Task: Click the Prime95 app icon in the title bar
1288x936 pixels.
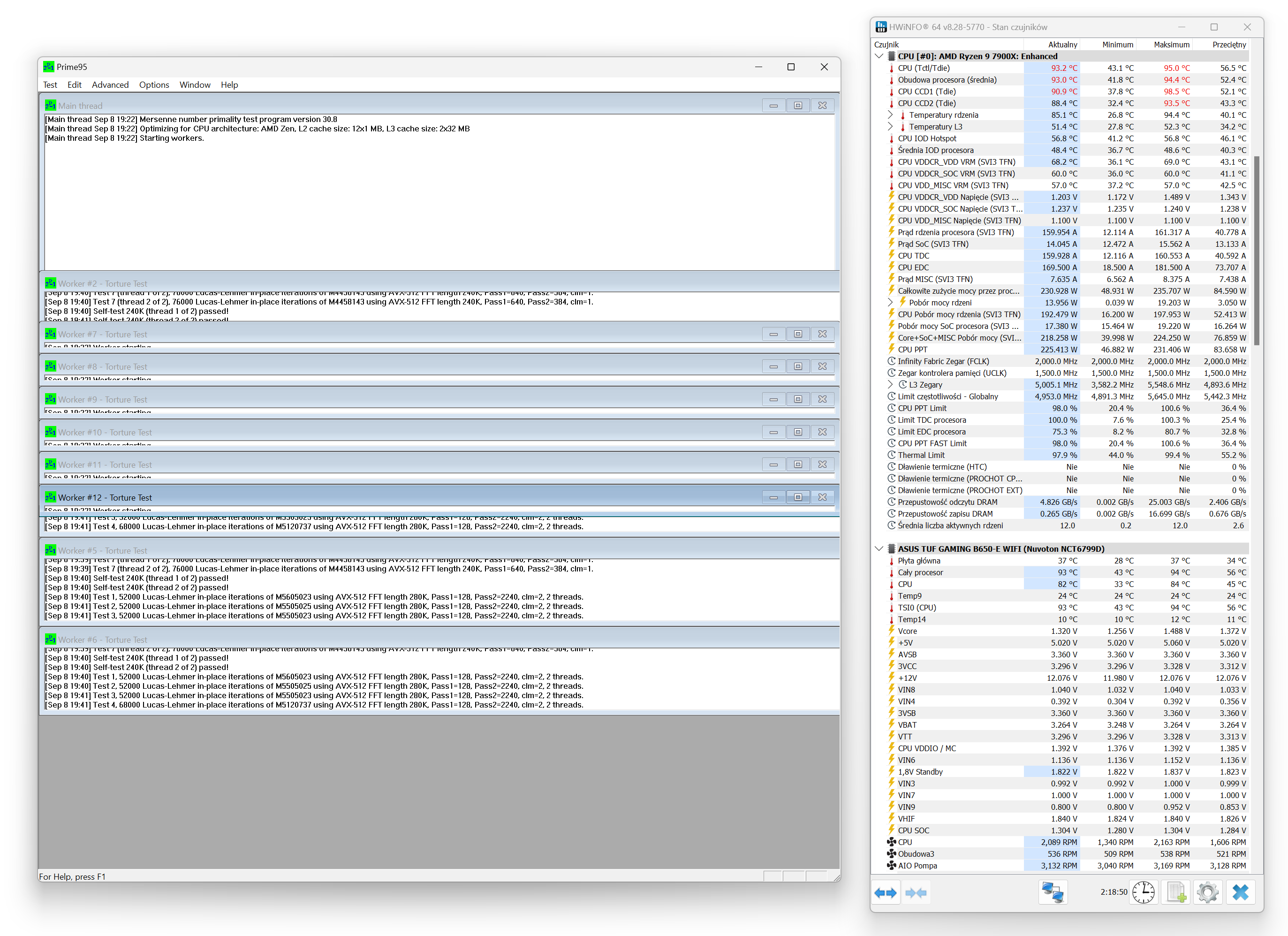Action: [49, 67]
